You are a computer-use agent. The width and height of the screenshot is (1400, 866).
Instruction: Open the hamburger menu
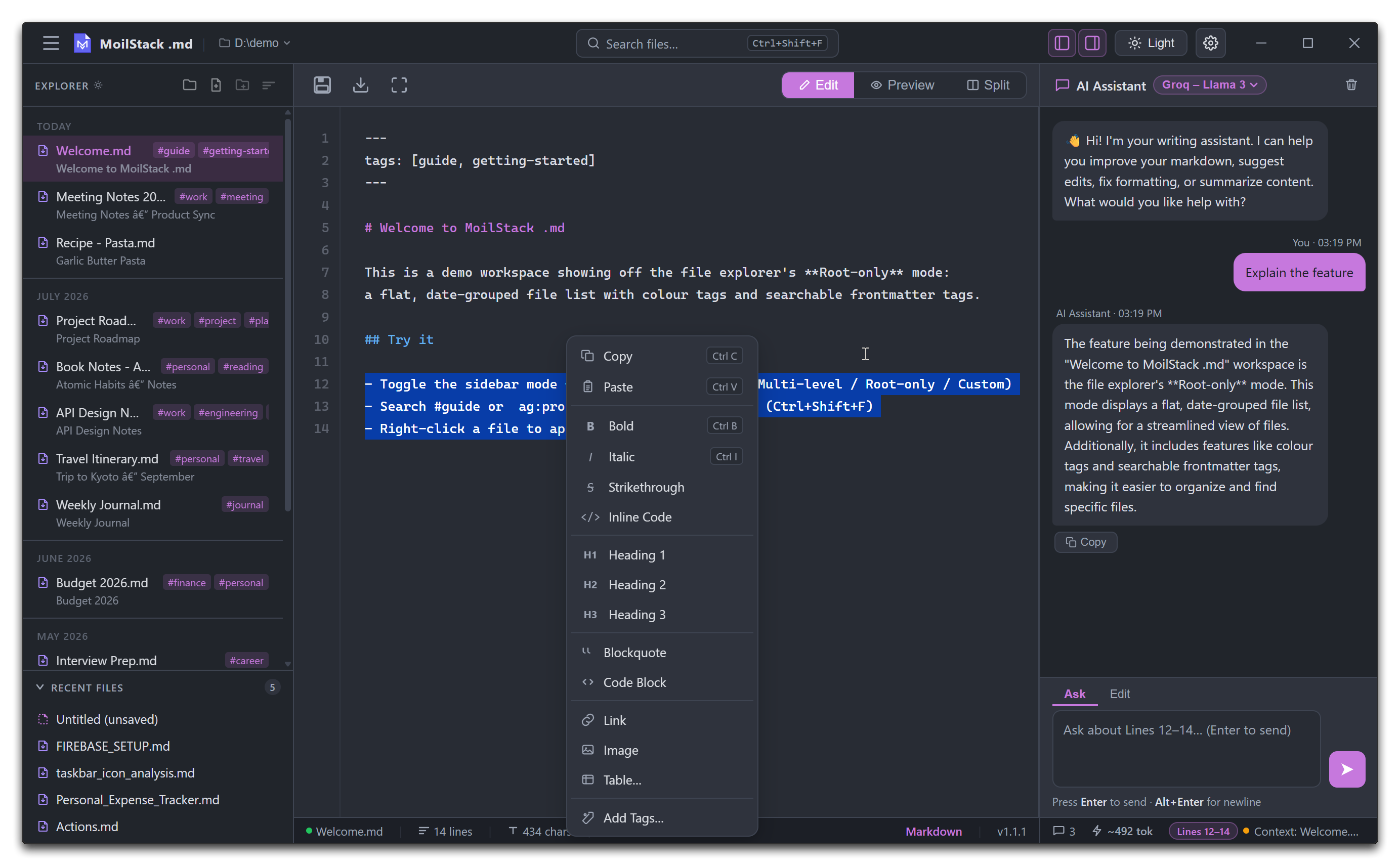pyautogui.click(x=51, y=43)
